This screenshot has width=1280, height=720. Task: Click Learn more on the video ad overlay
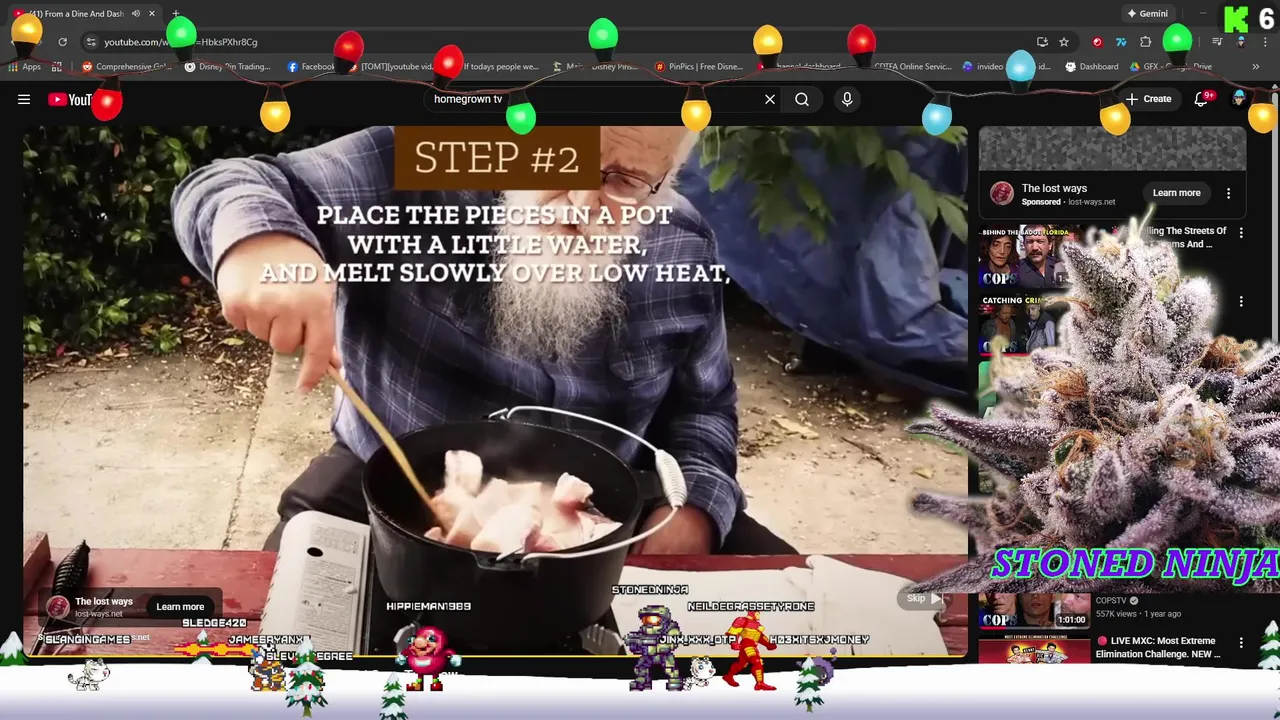[180, 607]
